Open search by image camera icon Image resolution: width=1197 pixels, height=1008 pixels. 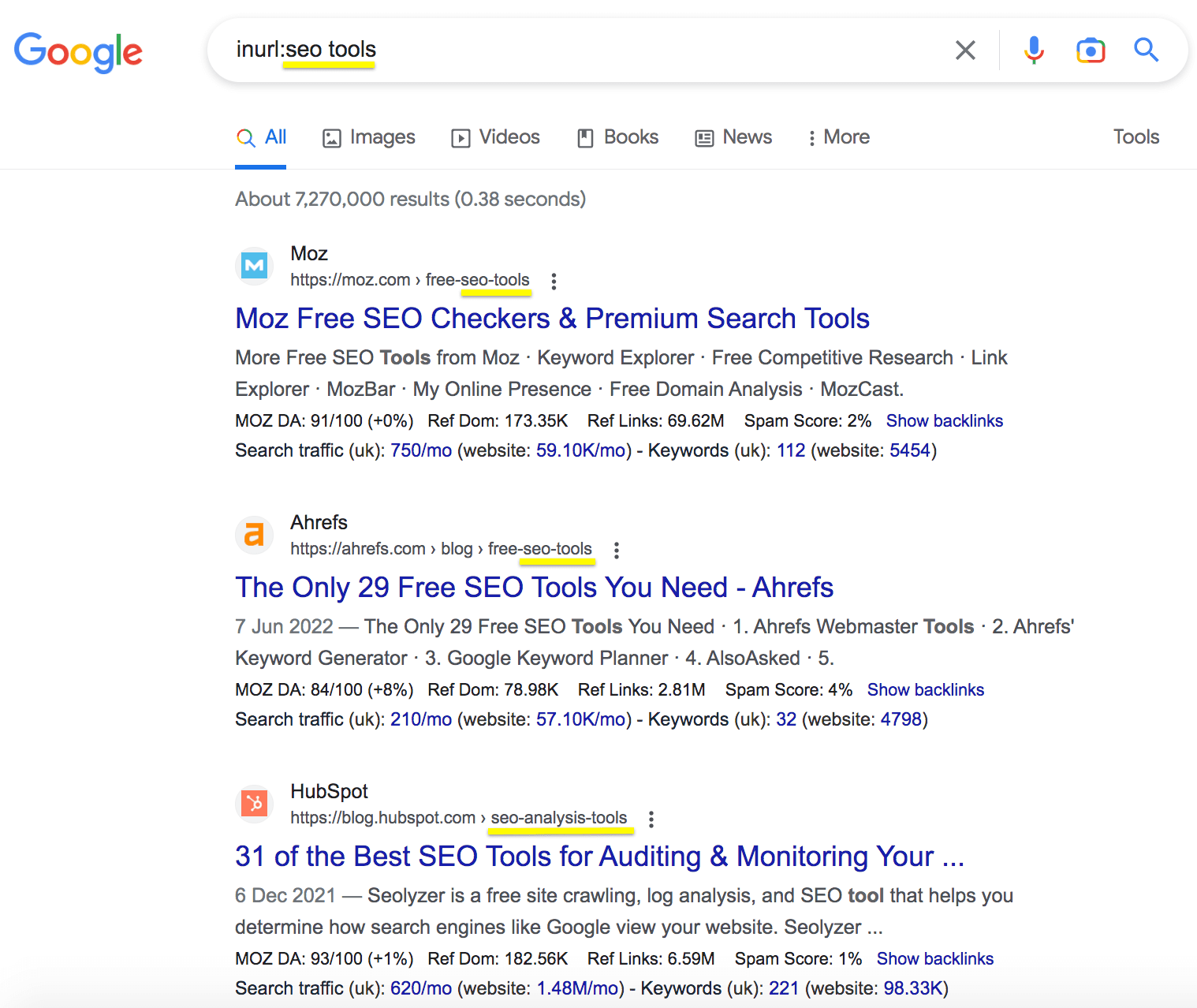[1091, 50]
